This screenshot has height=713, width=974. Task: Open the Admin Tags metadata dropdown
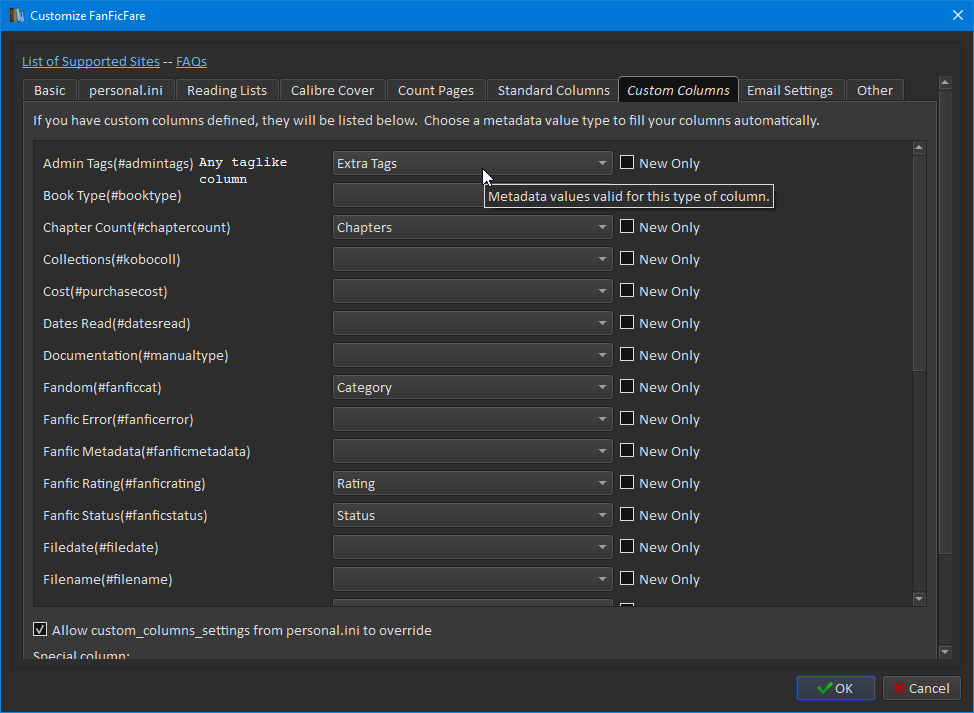tap(472, 163)
